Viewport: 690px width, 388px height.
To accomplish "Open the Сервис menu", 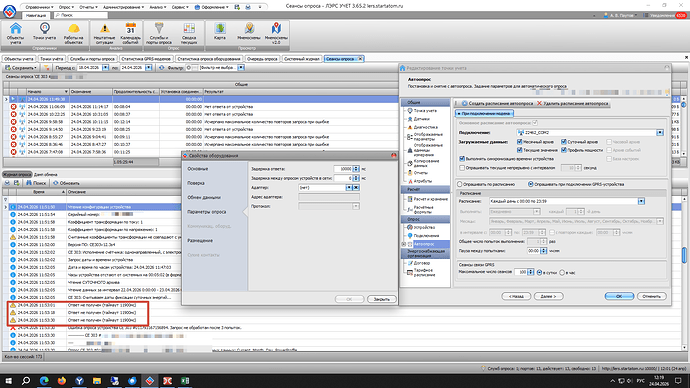I will (x=180, y=7).
